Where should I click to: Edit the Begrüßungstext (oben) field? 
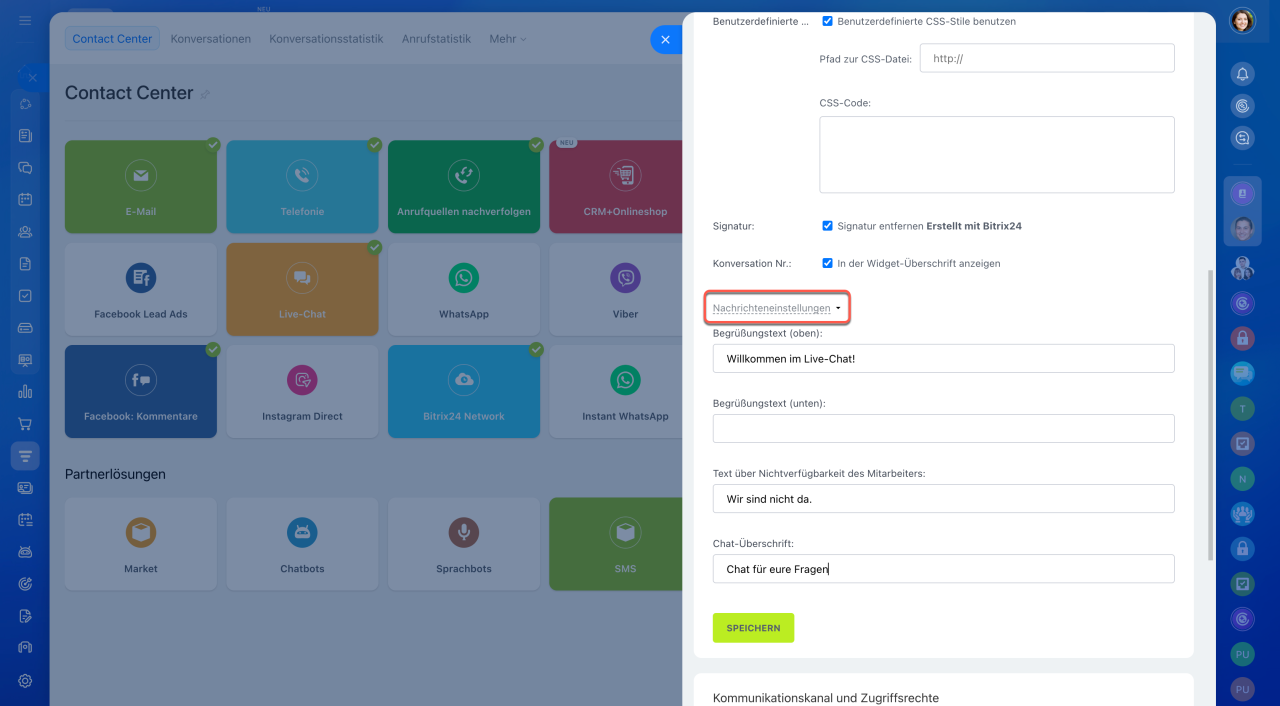pos(943,358)
